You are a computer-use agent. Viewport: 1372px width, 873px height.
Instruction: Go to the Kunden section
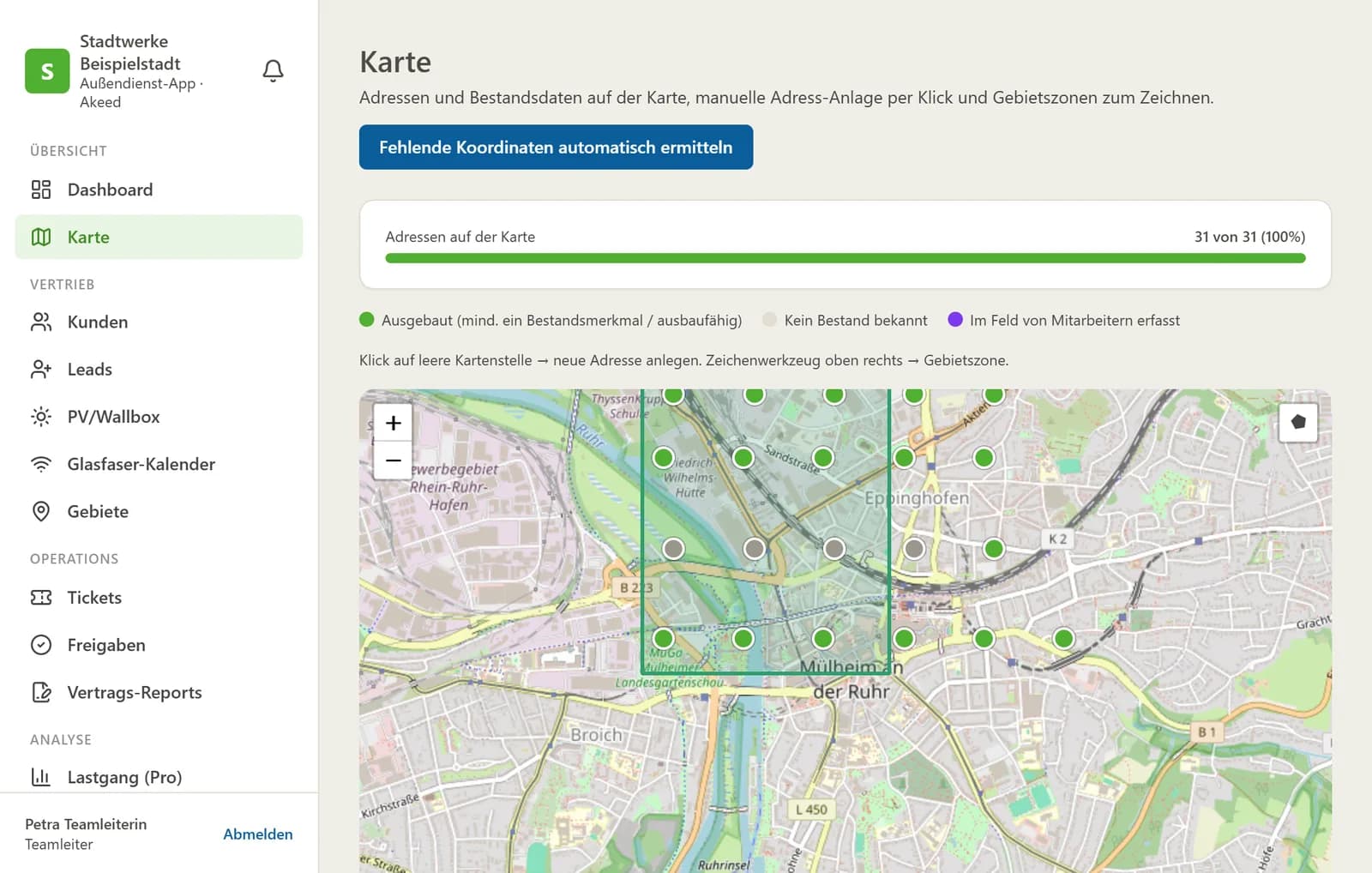pos(159,322)
